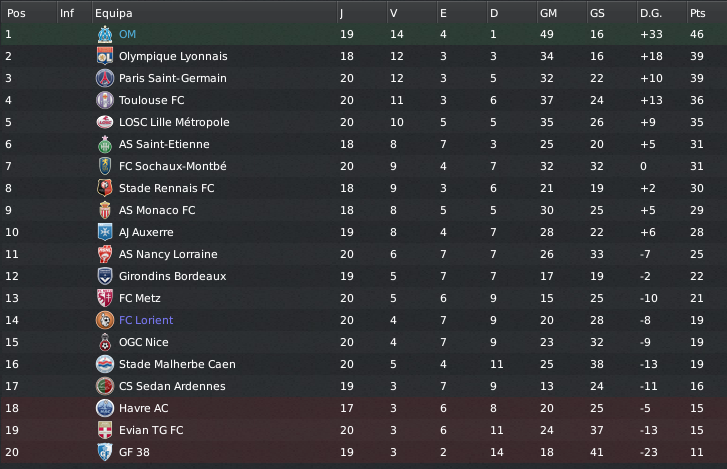Viewport: 727px width, 469px height.
Task: Open the OM team link
Action: pyautogui.click(x=127, y=34)
